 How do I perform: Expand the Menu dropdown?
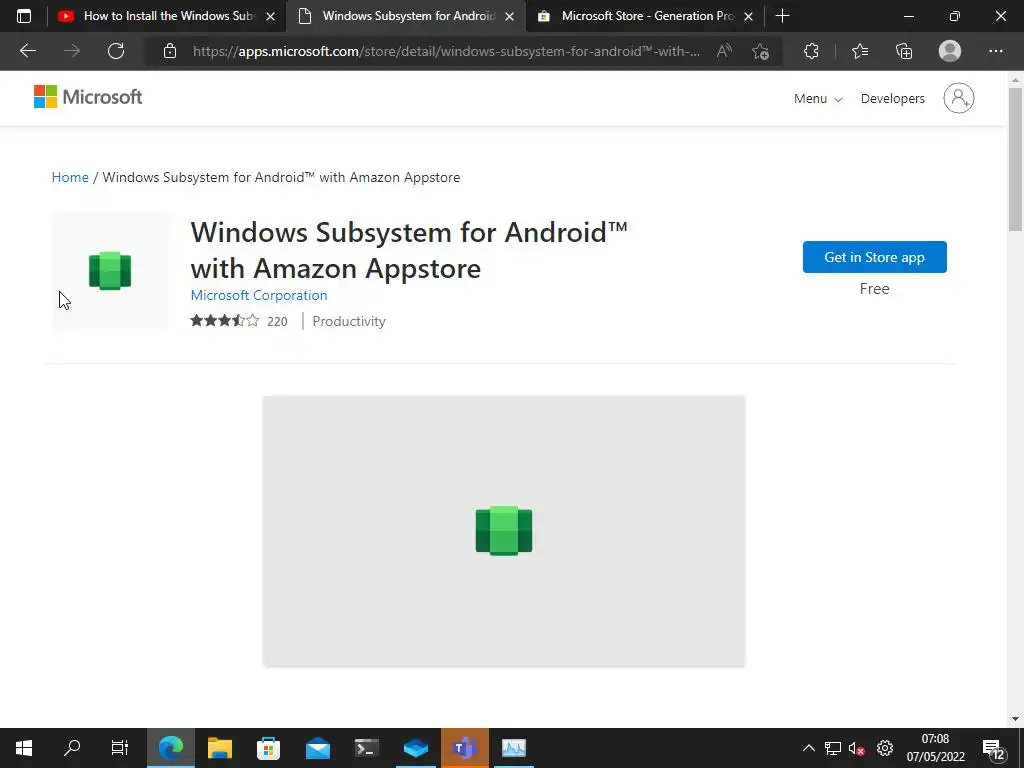coord(818,99)
